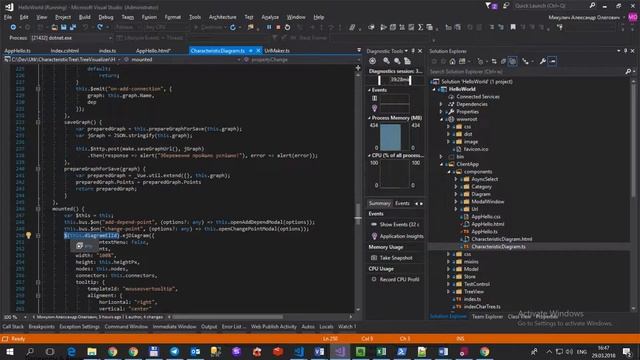Collapse the Process Memory graph section
Viewport: 640px width, 360px height.
[x=369, y=118]
